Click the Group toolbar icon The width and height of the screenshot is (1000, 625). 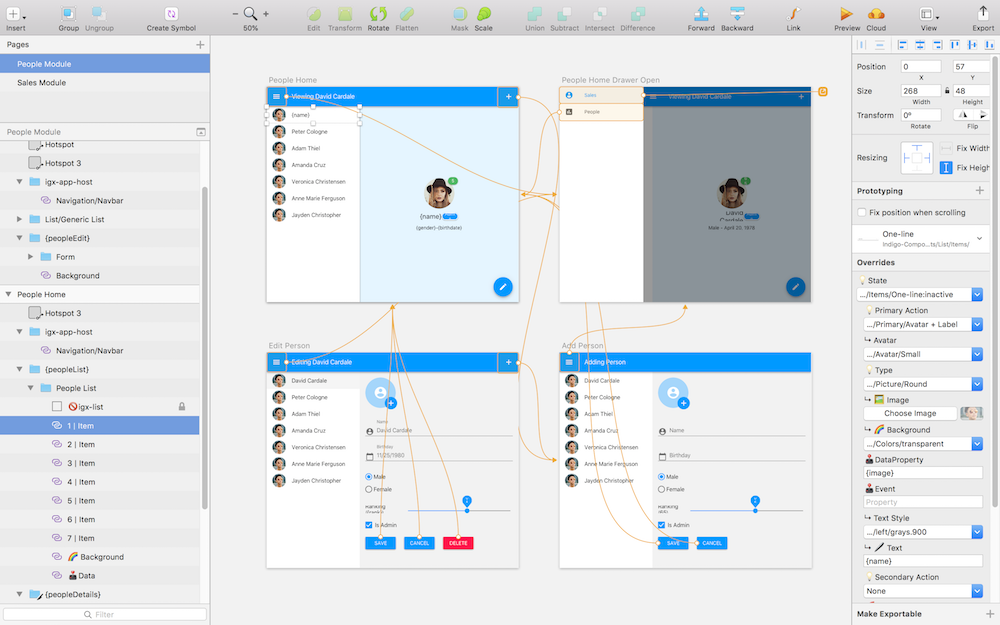(68, 14)
